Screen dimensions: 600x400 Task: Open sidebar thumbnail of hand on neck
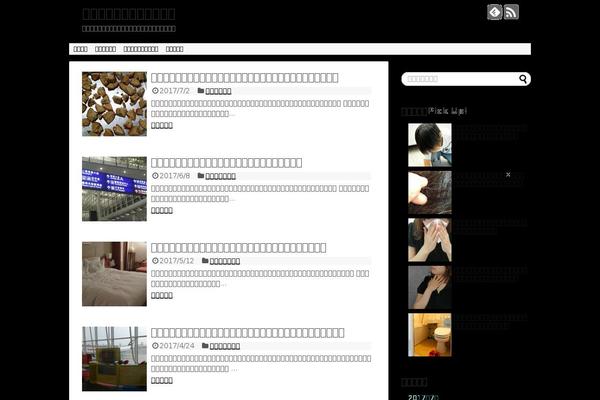430,287
